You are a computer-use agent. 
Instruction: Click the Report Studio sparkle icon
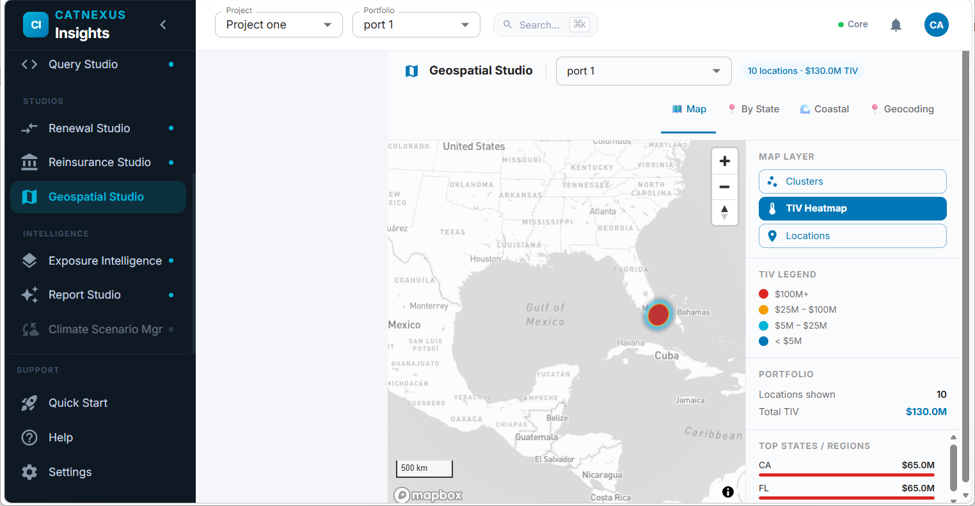pyautogui.click(x=29, y=295)
